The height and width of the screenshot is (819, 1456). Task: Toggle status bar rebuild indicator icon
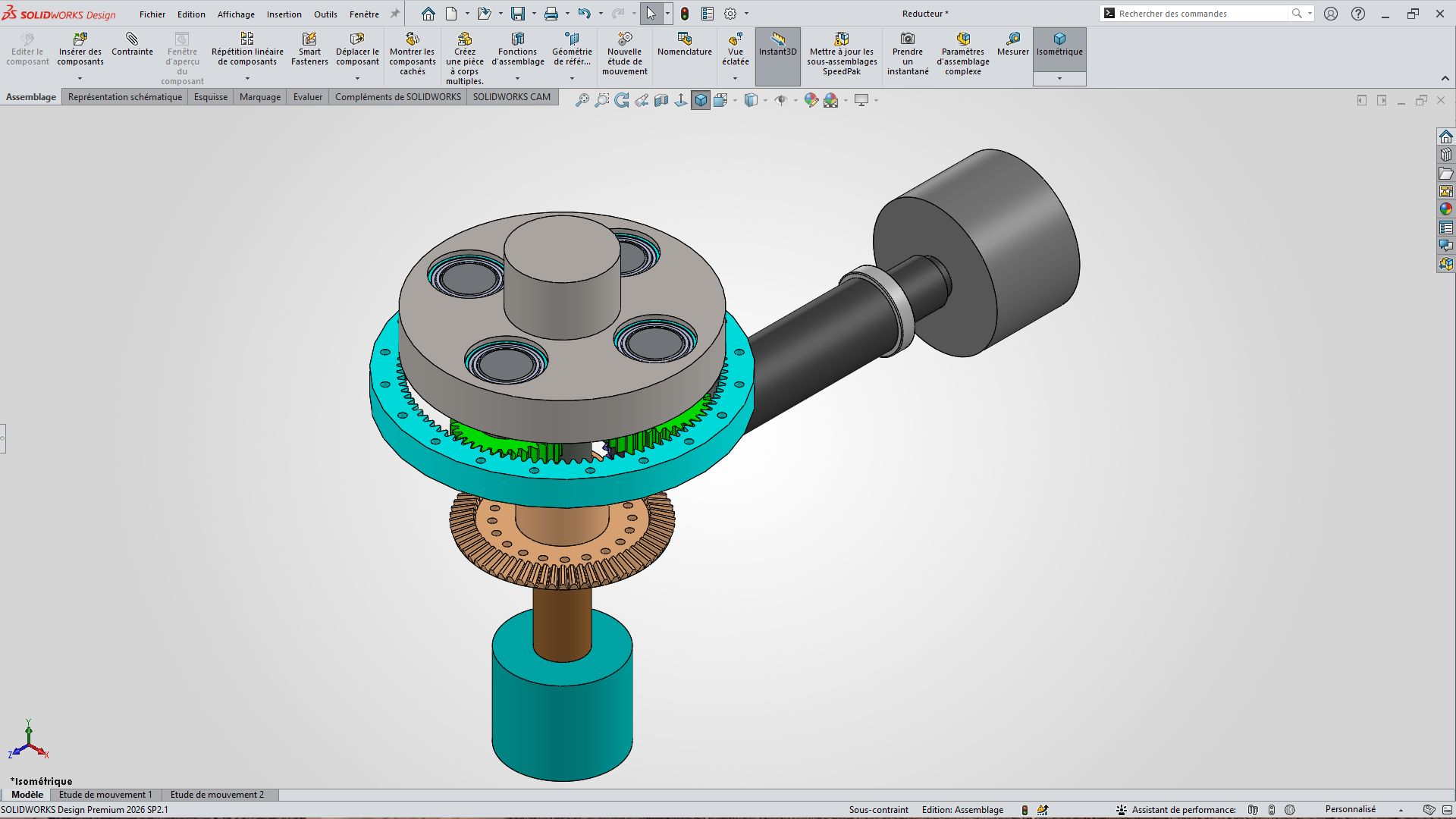click(x=1025, y=810)
